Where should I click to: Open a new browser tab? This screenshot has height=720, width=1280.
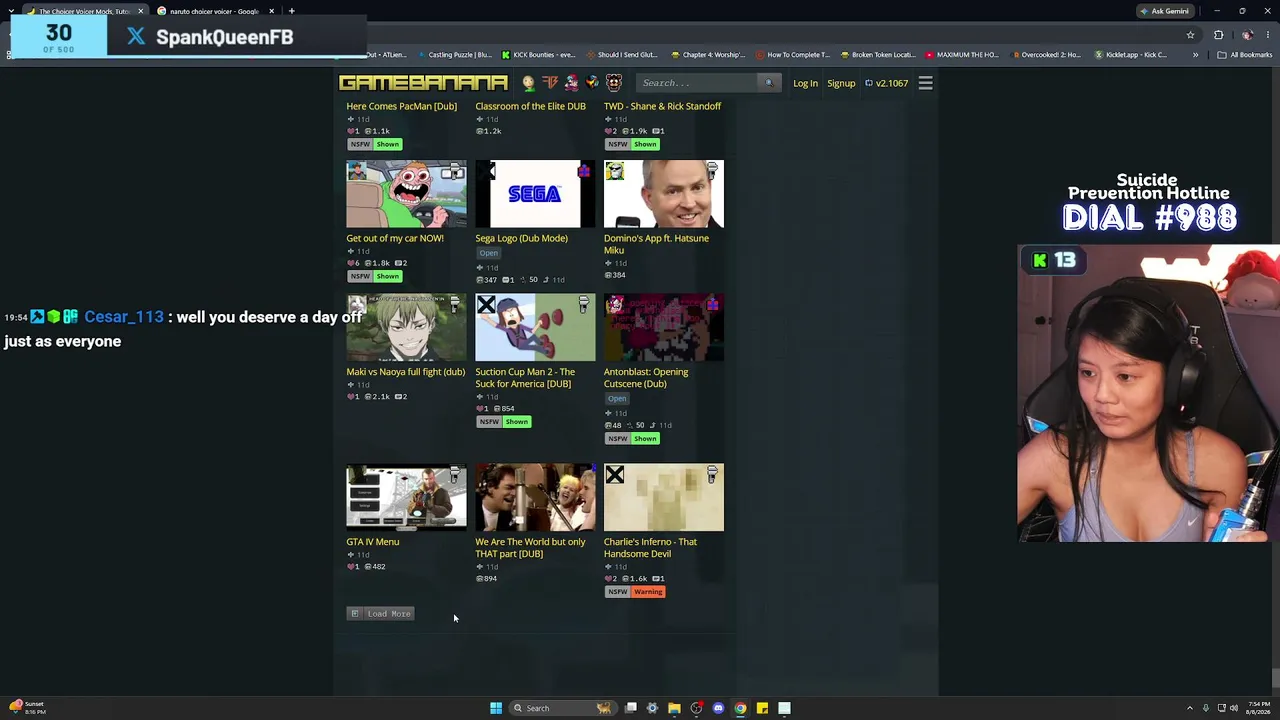[291, 11]
